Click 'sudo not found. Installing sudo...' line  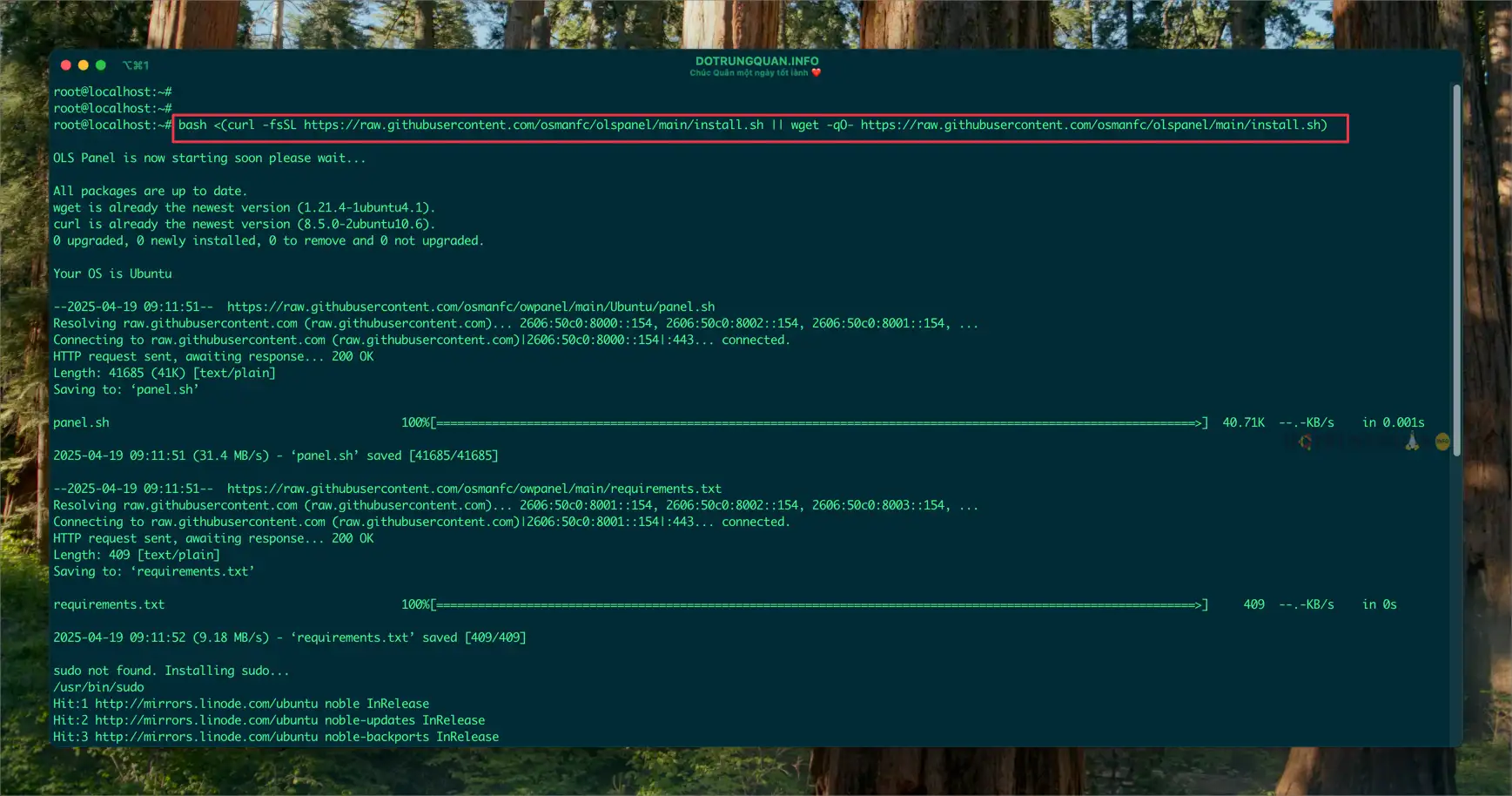tap(171, 671)
